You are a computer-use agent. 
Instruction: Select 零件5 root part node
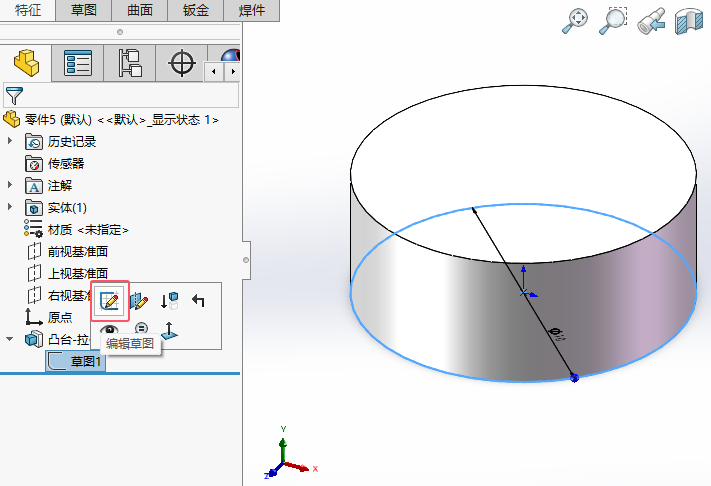pyautogui.click(x=121, y=120)
